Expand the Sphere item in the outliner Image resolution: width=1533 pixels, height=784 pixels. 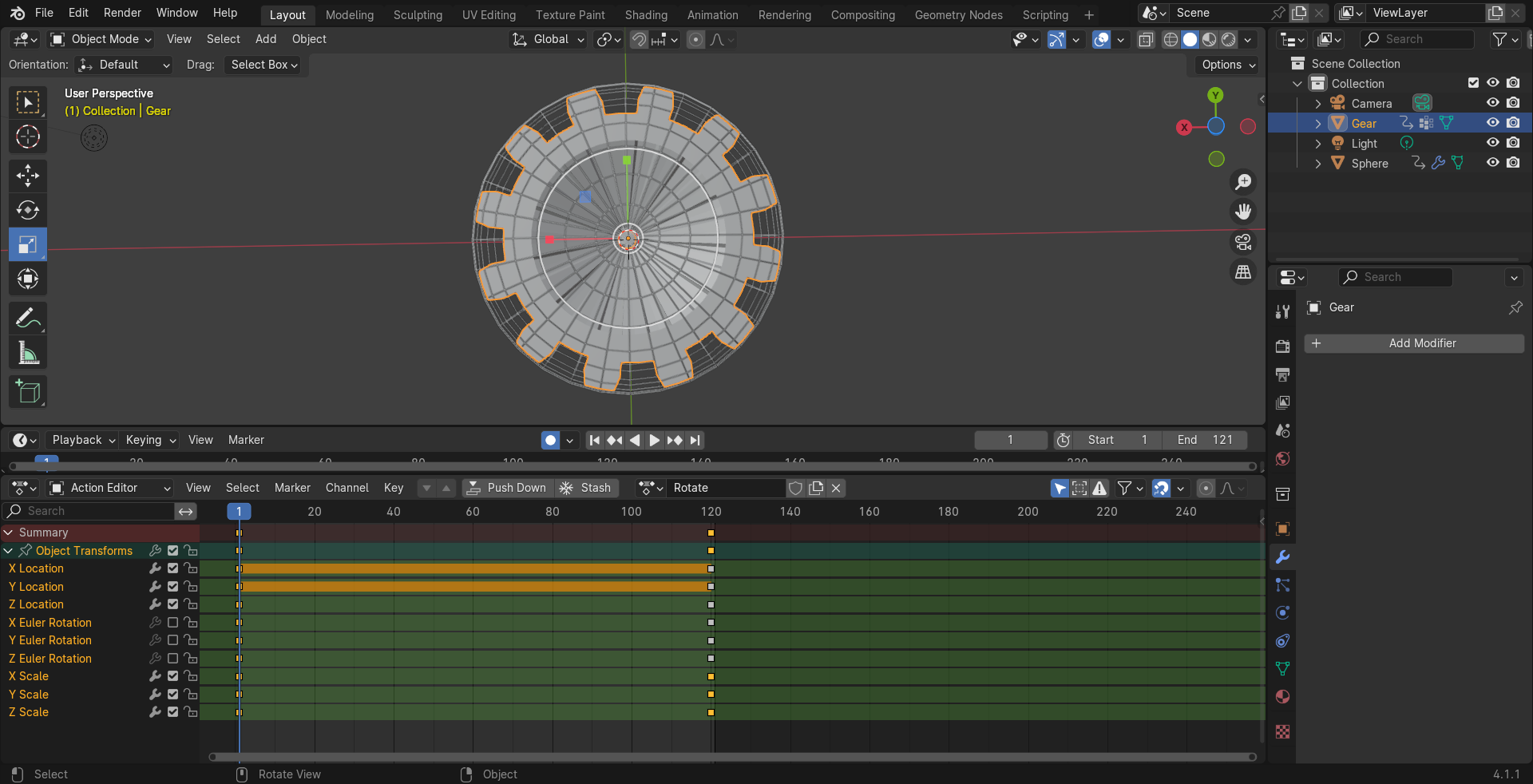pyautogui.click(x=1318, y=164)
